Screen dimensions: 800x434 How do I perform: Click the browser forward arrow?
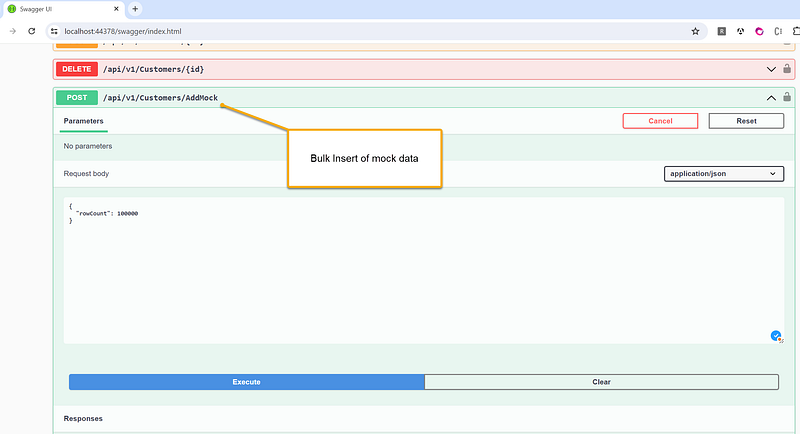click(x=12, y=31)
